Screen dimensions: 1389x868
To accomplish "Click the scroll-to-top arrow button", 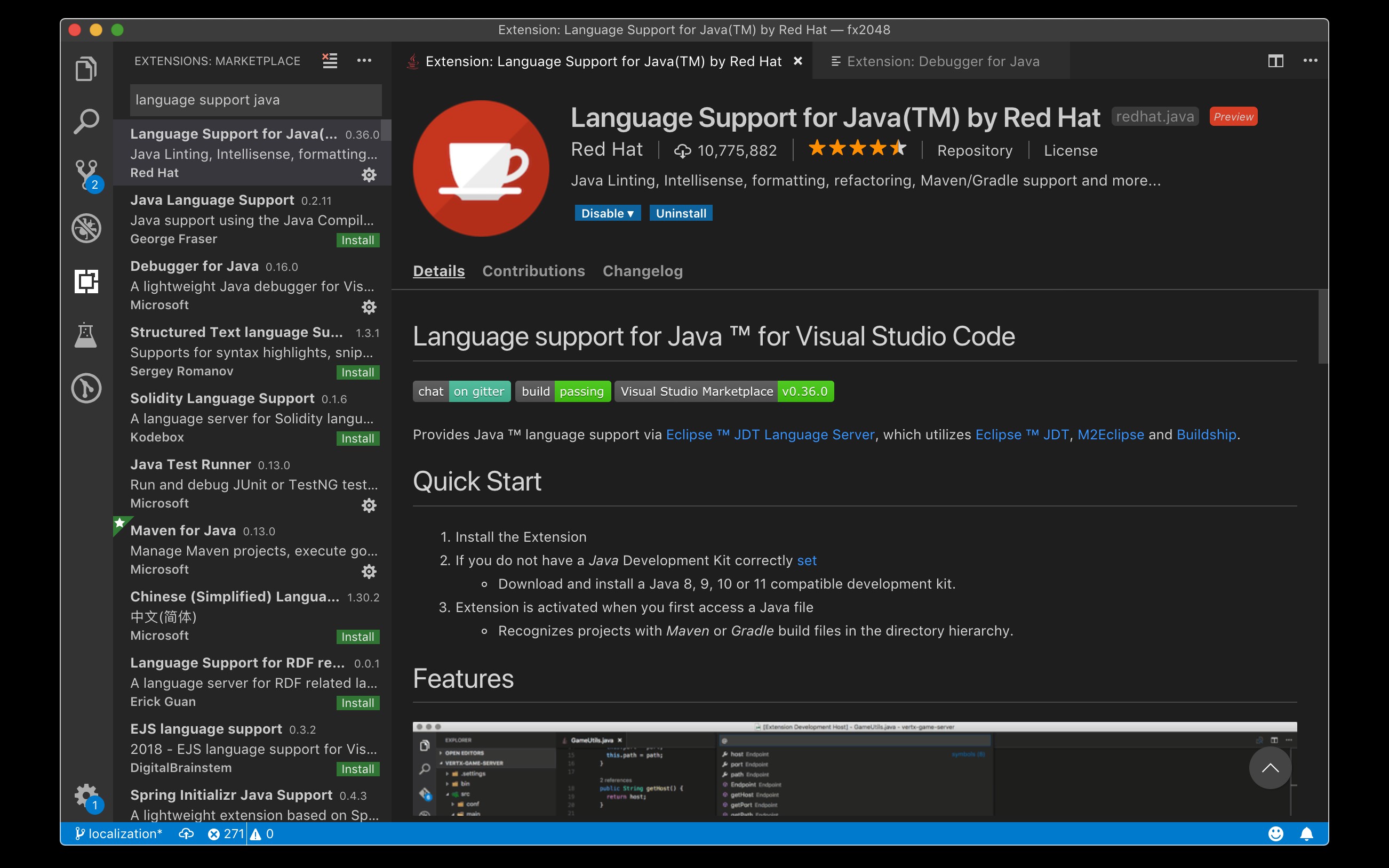I will coord(1270,768).
